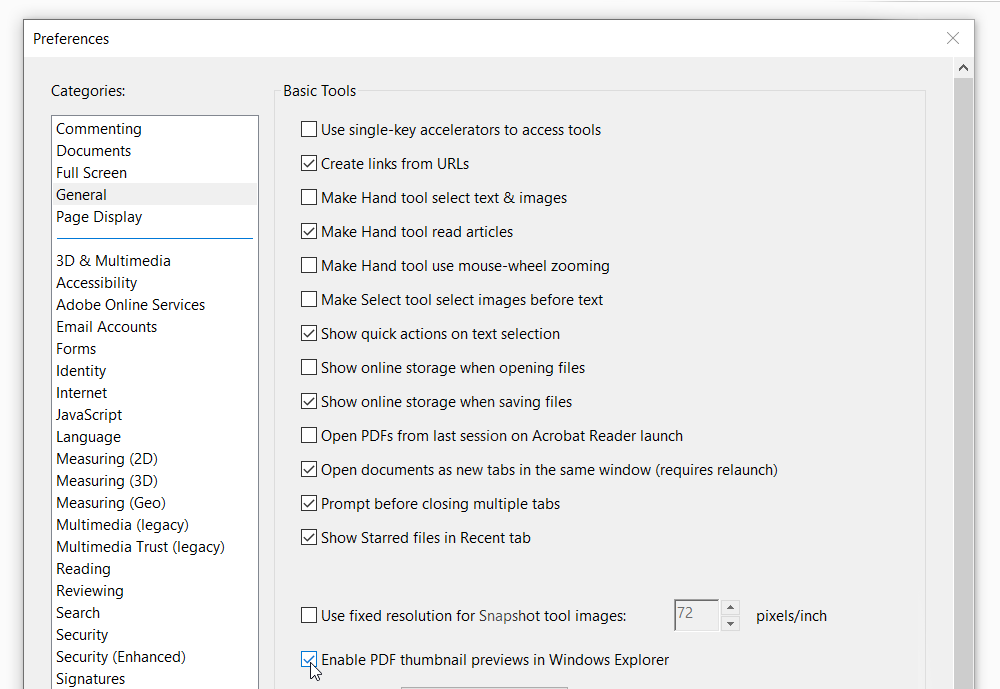The height and width of the screenshot is (689, 1000).
Task: Select the Accessibility category
Action: click(x=96, y=283)
